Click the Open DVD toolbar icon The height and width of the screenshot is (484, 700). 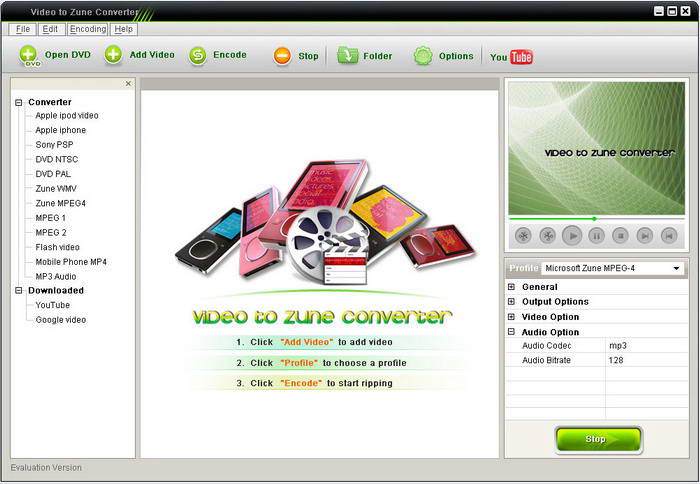point(29,56)
